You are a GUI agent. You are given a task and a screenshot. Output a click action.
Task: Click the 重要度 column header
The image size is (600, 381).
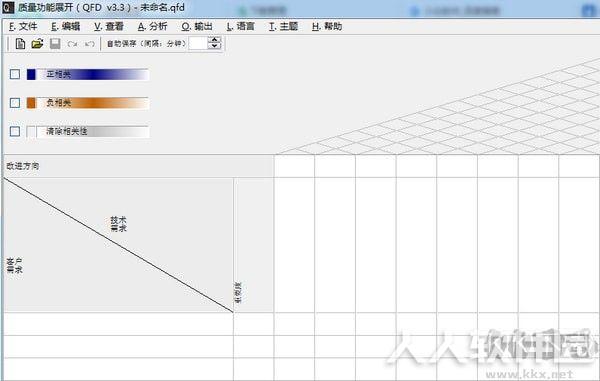coord(238,293)
